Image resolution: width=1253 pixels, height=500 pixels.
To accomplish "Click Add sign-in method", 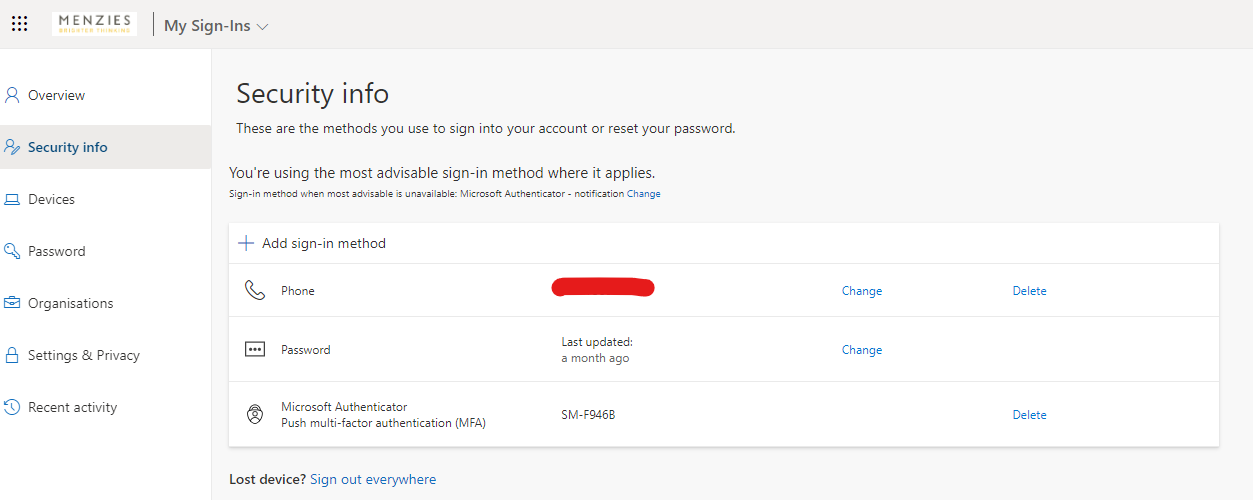I will pyautogui.click(x=323, y=243).
